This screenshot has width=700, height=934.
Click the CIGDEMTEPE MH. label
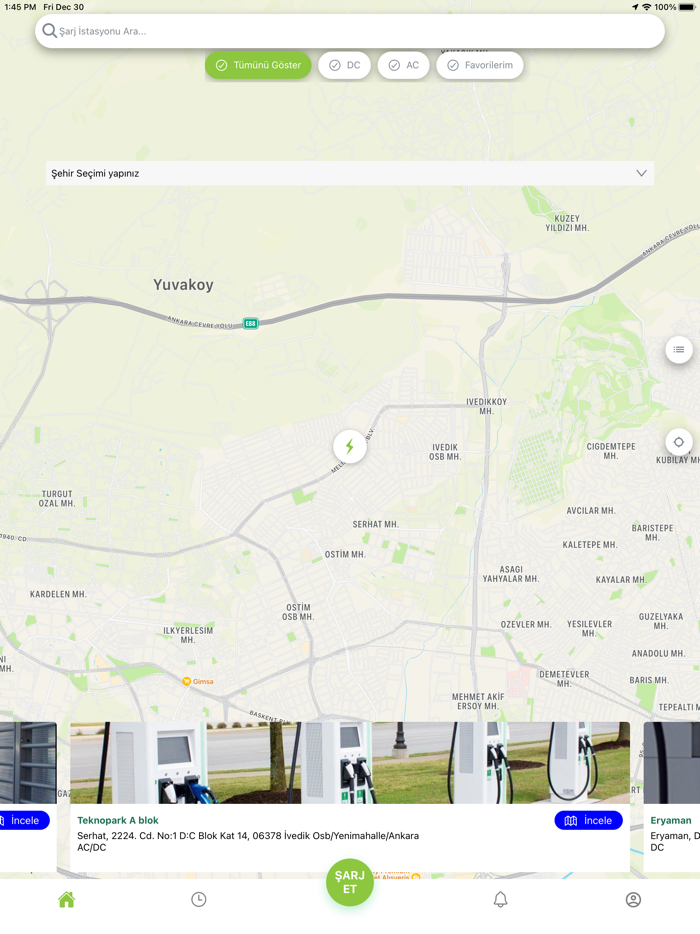(611, 451)
